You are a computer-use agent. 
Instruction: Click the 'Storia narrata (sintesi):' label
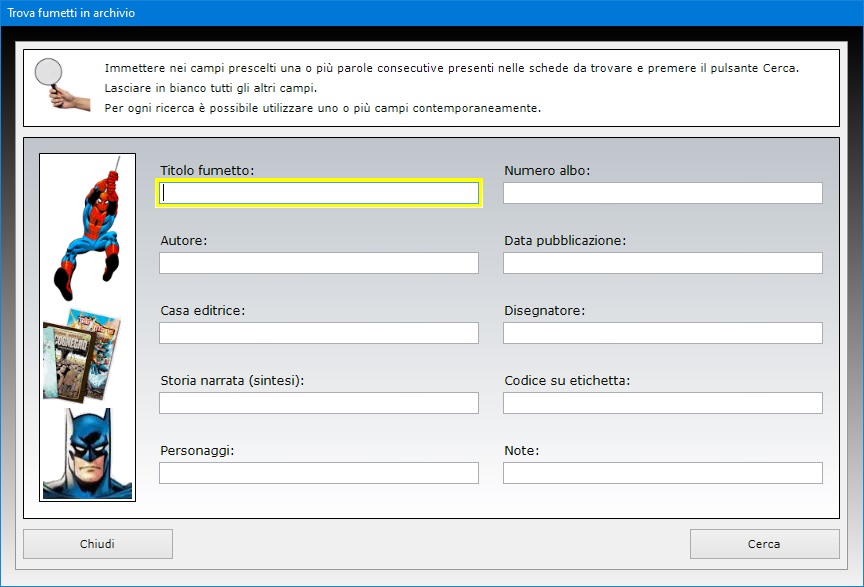tap(232, 381)
